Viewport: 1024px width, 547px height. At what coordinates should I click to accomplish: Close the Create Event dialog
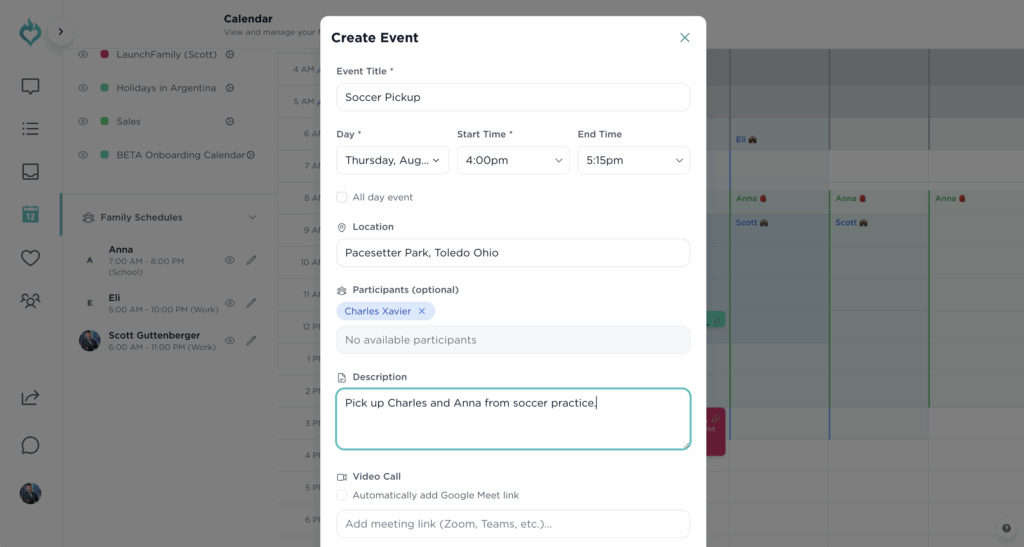click(x=685, y=38)
